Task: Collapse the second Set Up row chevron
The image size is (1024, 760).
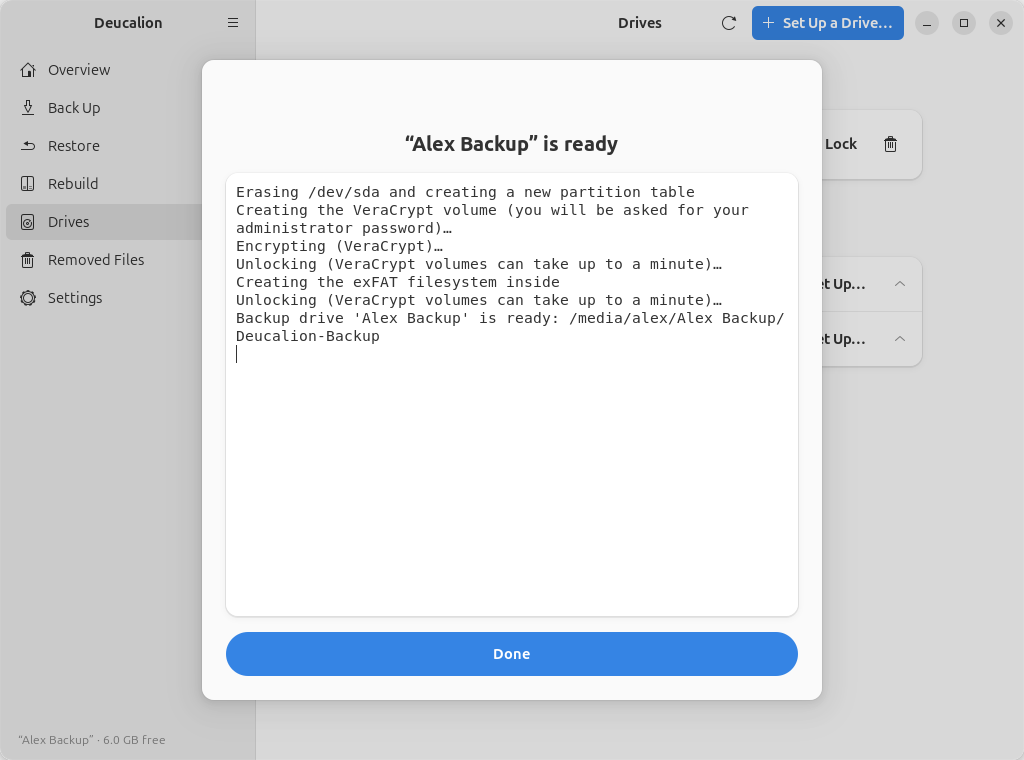Action: (899, 339)
